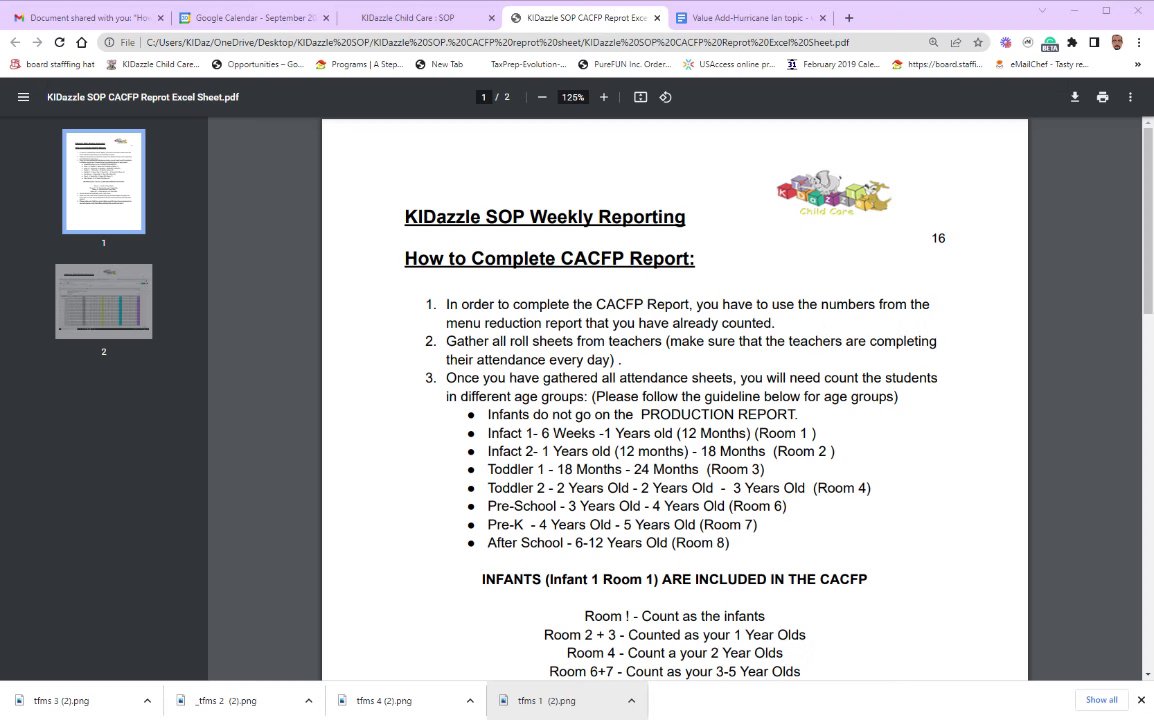Expand options for tfms 1 (2).png download
The width and height of the screenshot is (1154, 720).
coord(631,701)
